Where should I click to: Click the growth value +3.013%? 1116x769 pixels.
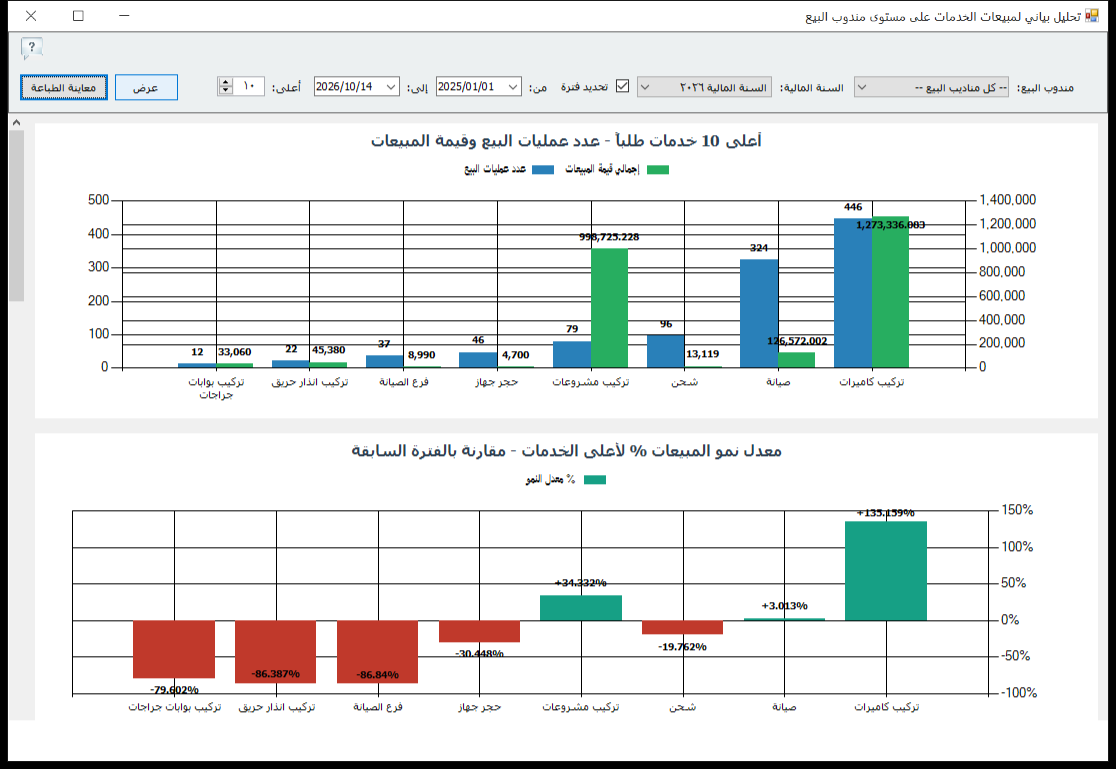pyautogui.click(x=784, y=606)
